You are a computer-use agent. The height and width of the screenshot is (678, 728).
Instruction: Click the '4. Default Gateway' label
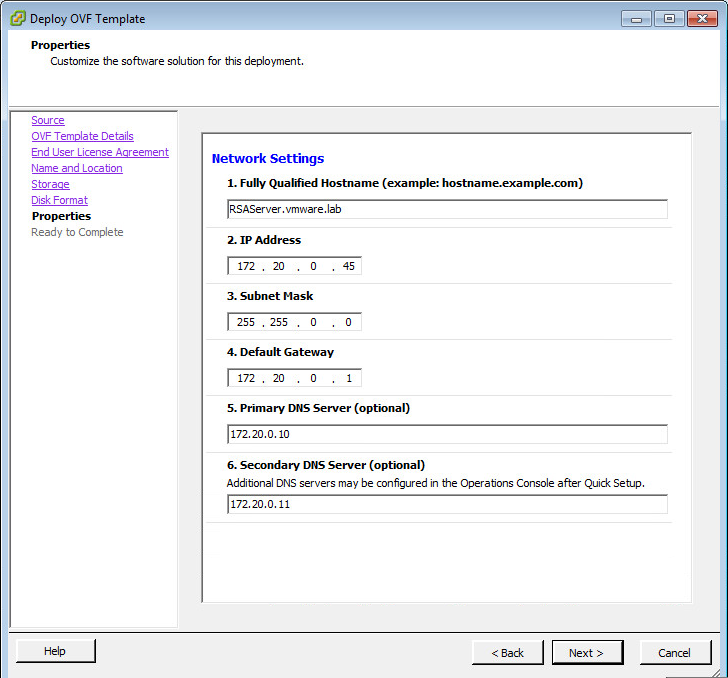click(280, 352)
